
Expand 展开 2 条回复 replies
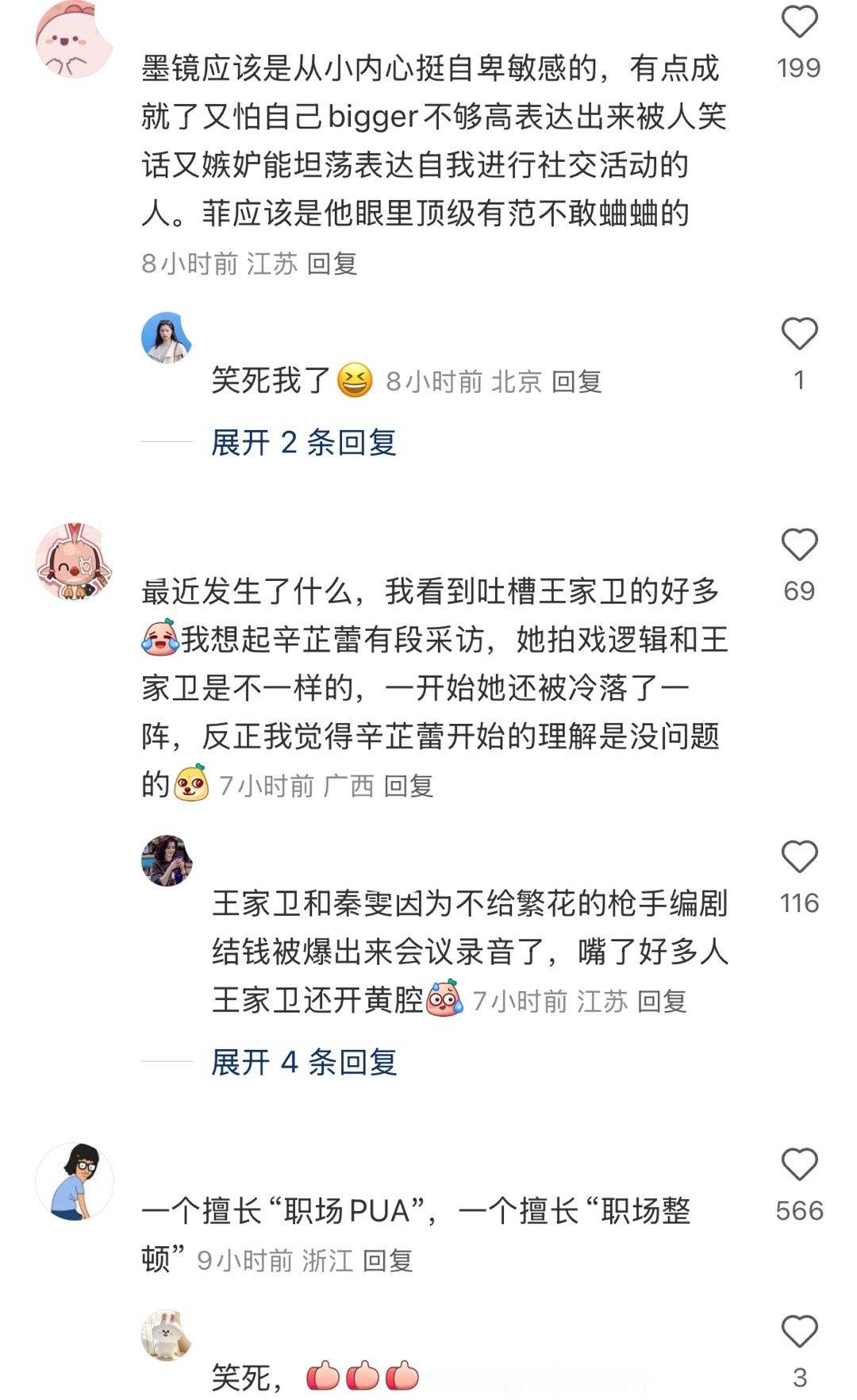(304, 442)
